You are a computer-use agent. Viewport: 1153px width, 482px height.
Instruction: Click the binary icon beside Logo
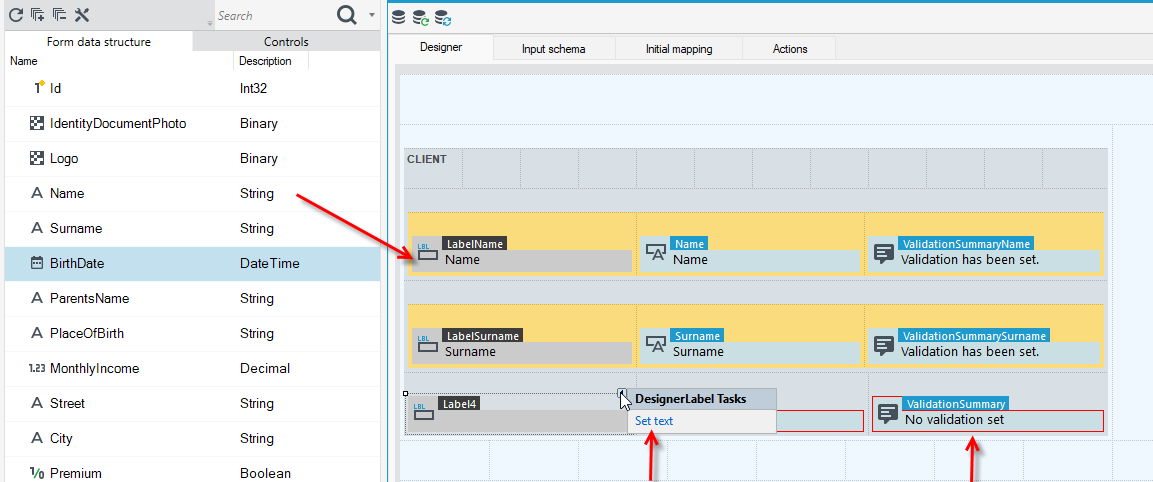(37, 158)
